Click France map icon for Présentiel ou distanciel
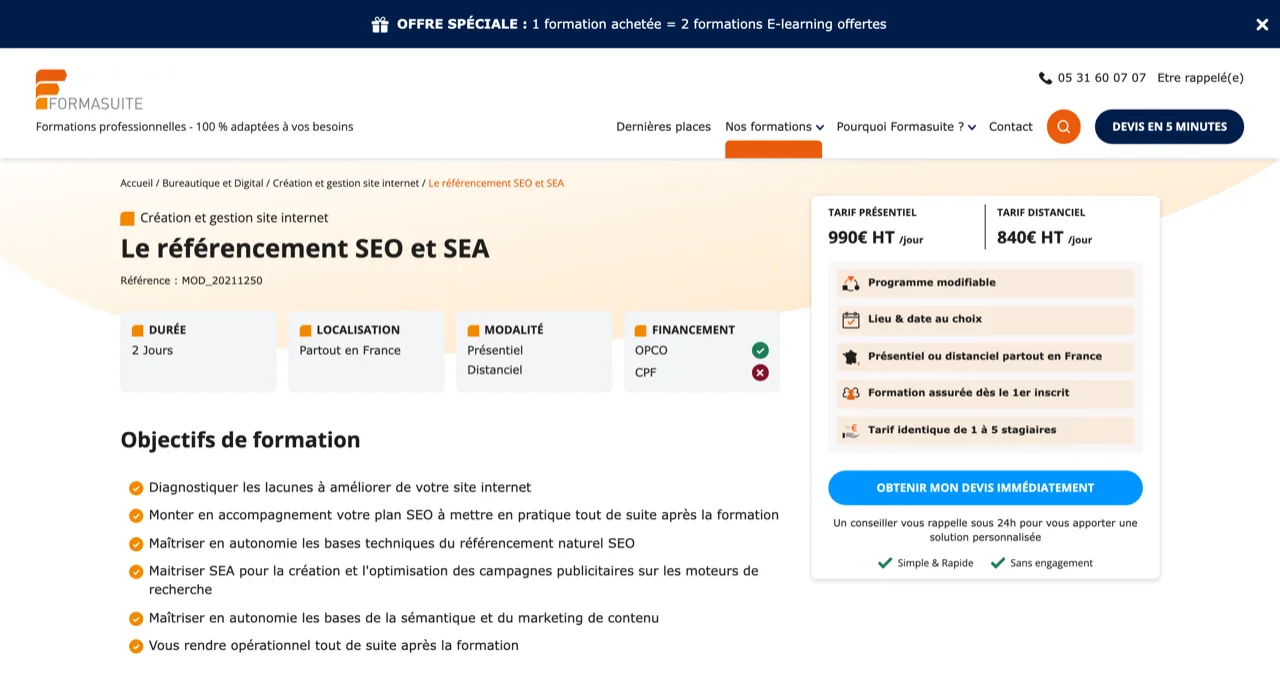 851,356
